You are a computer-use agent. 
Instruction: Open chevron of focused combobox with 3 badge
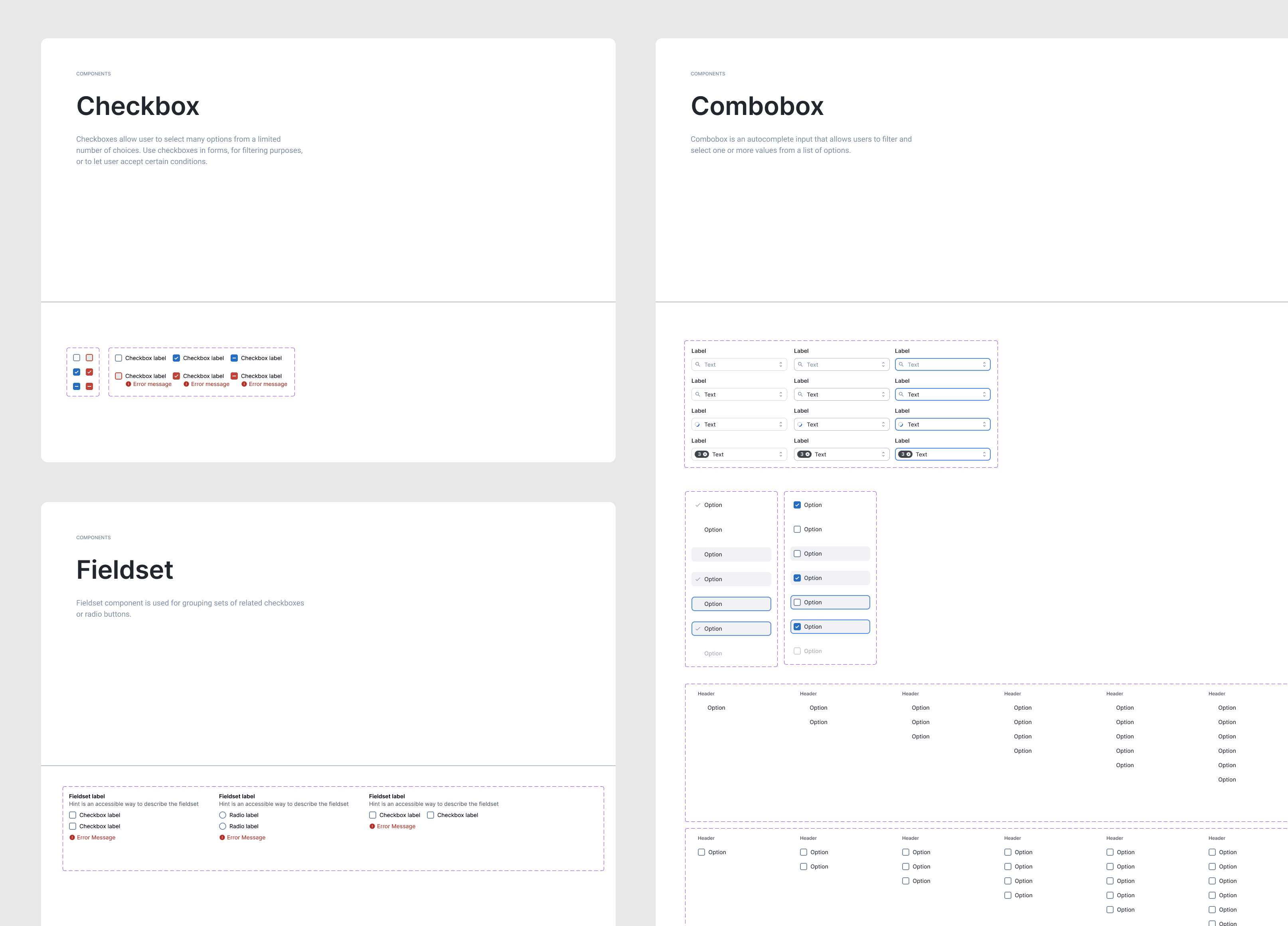pos(984,455)
